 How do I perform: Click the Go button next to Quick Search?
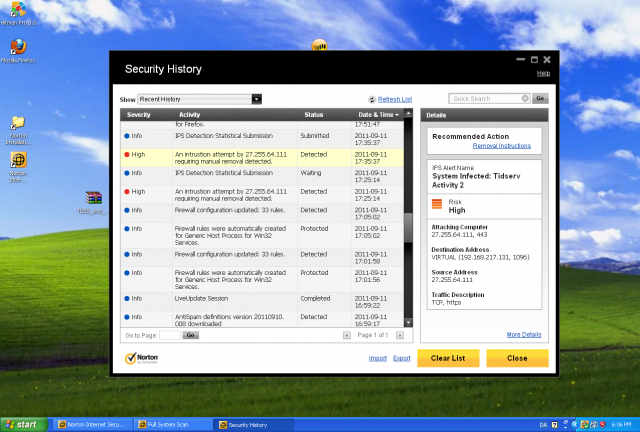(540, 98)
